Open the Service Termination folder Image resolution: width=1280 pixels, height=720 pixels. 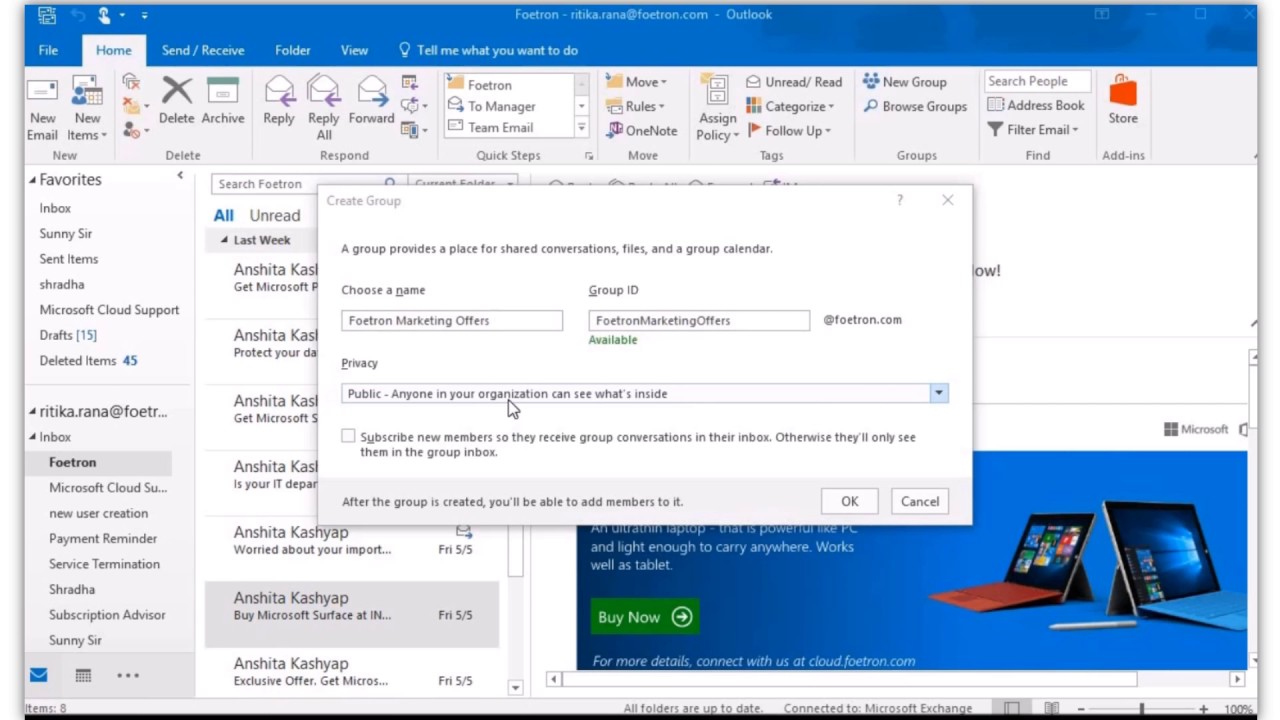point(104,564)
